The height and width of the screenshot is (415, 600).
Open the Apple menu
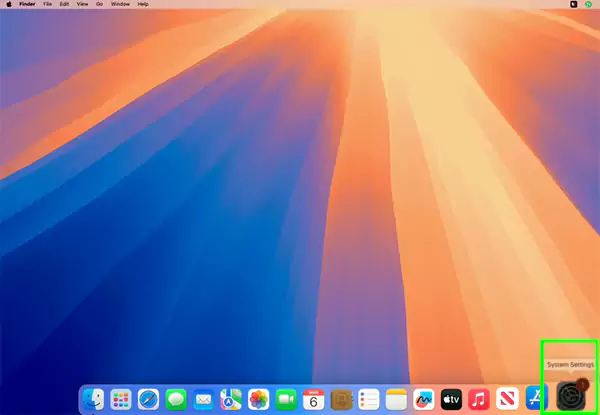9,4
